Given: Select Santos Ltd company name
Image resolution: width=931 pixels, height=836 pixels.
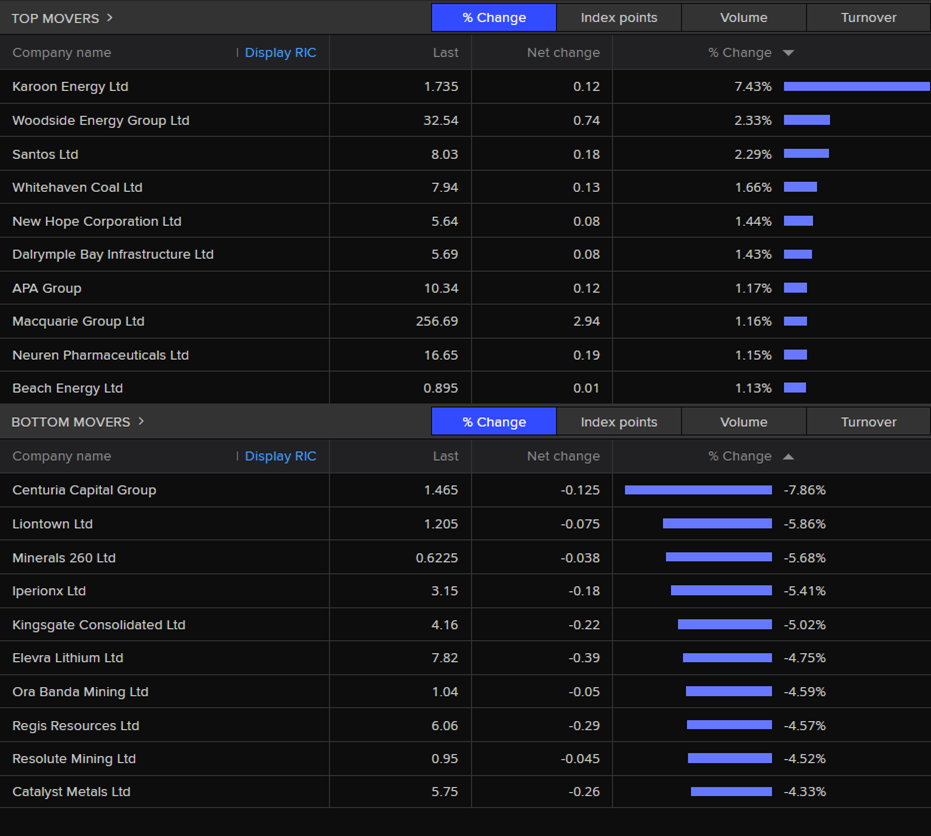Looking at the screenshot, I should pos(45,154).
